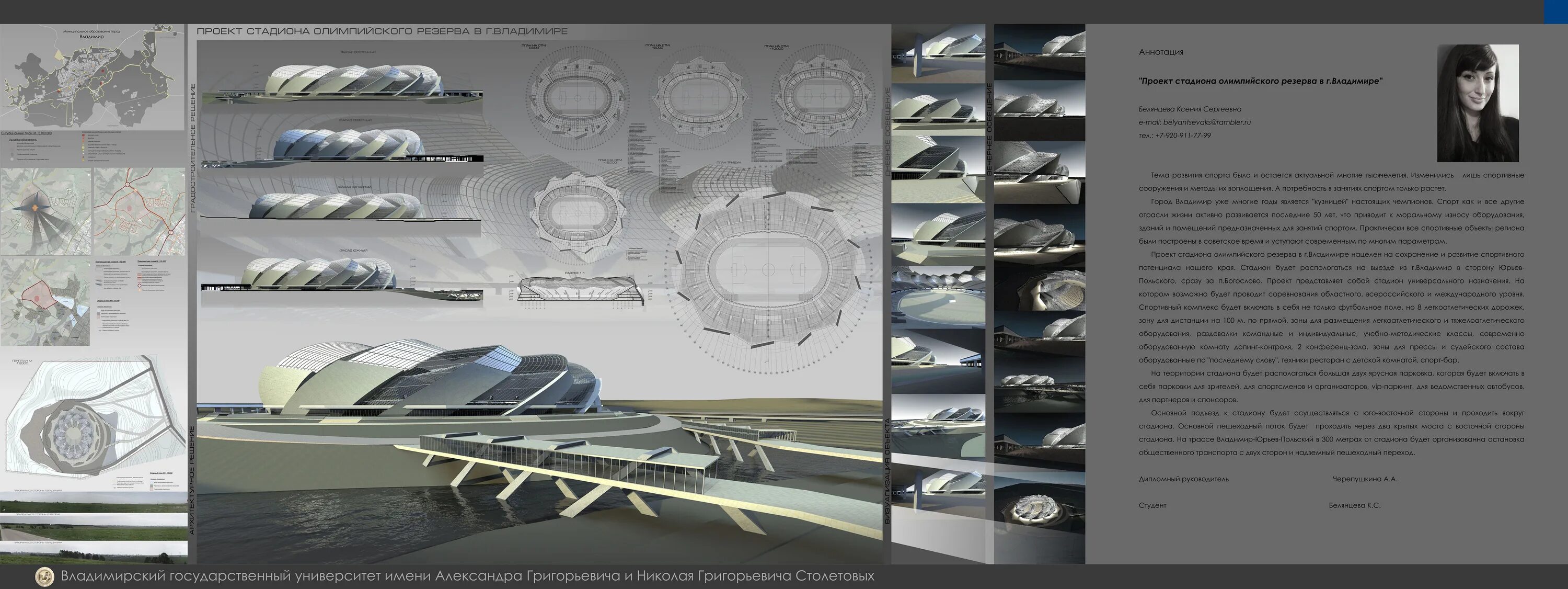This screenshot has width=1568, height=589.
Task: Click the vertical 'АРХИТЕКТУРНОЕ РЕШЕНИЕ' label
Action: 192,481
